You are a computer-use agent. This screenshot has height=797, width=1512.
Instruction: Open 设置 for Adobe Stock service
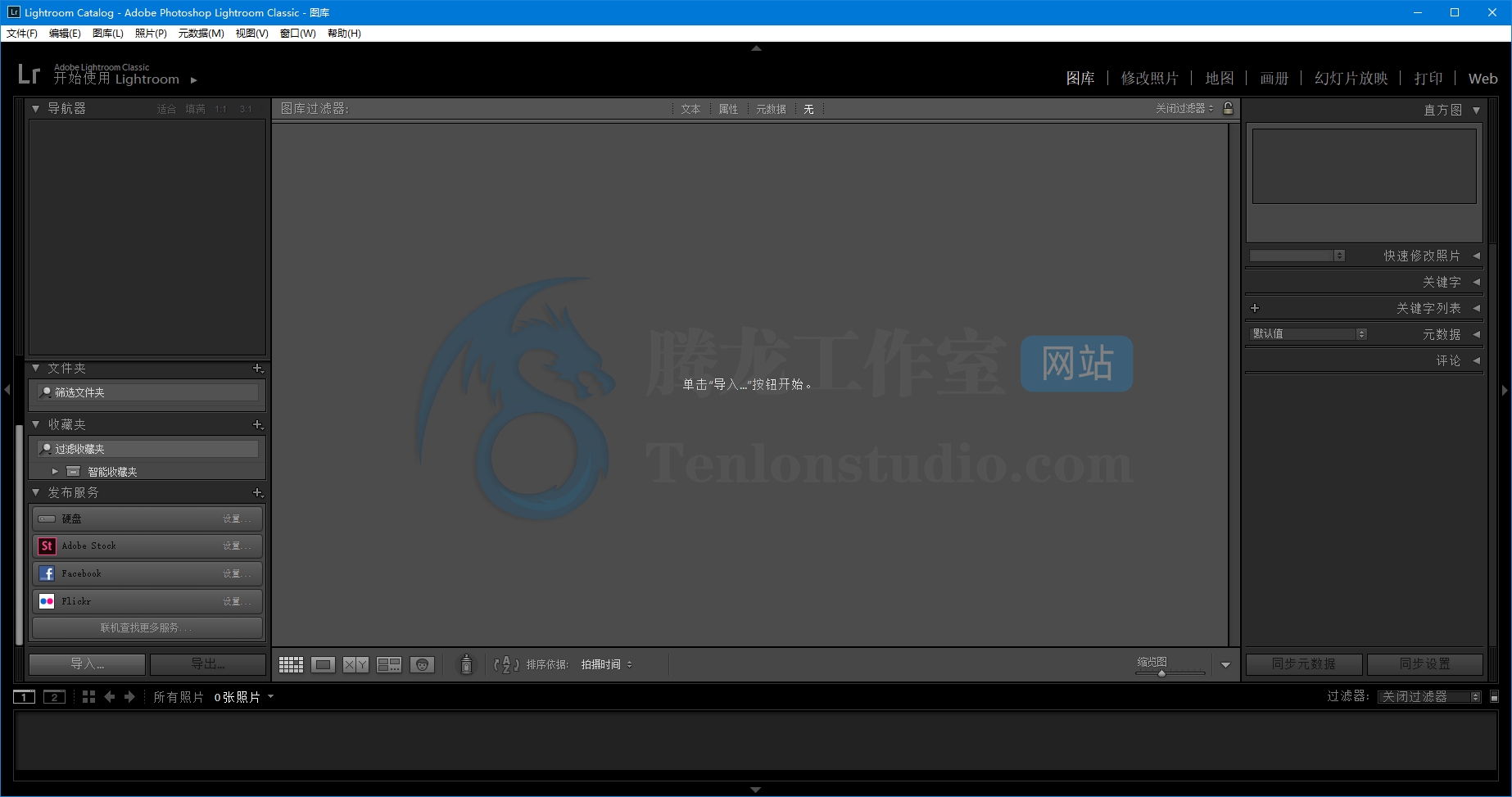(237, 546)
